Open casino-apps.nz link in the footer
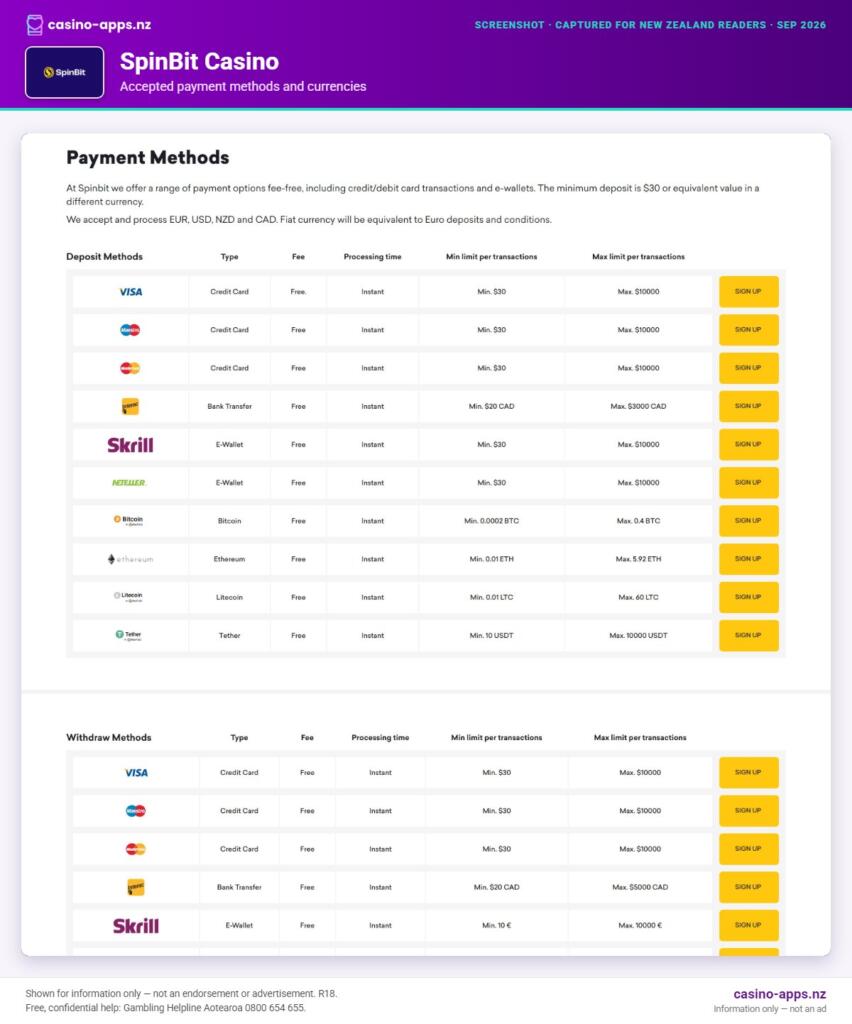 (x=780, y=994)
